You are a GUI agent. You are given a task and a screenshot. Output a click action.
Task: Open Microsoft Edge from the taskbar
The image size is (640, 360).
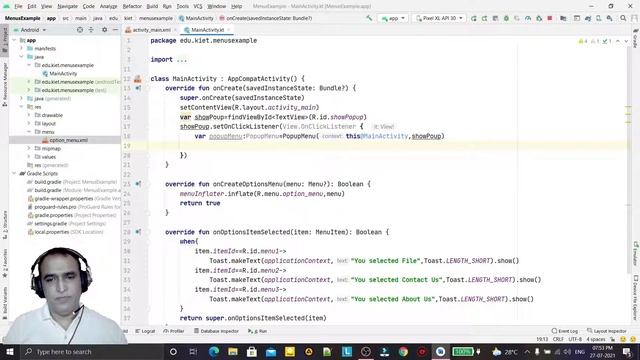pos(213,351)
